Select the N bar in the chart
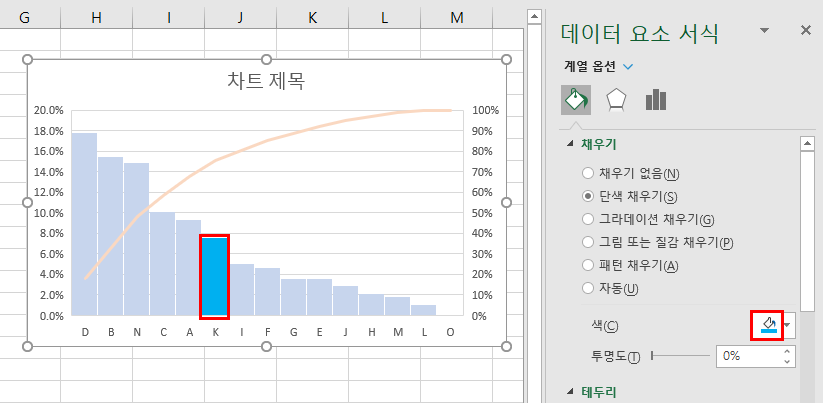 click(x=136, y=239)
